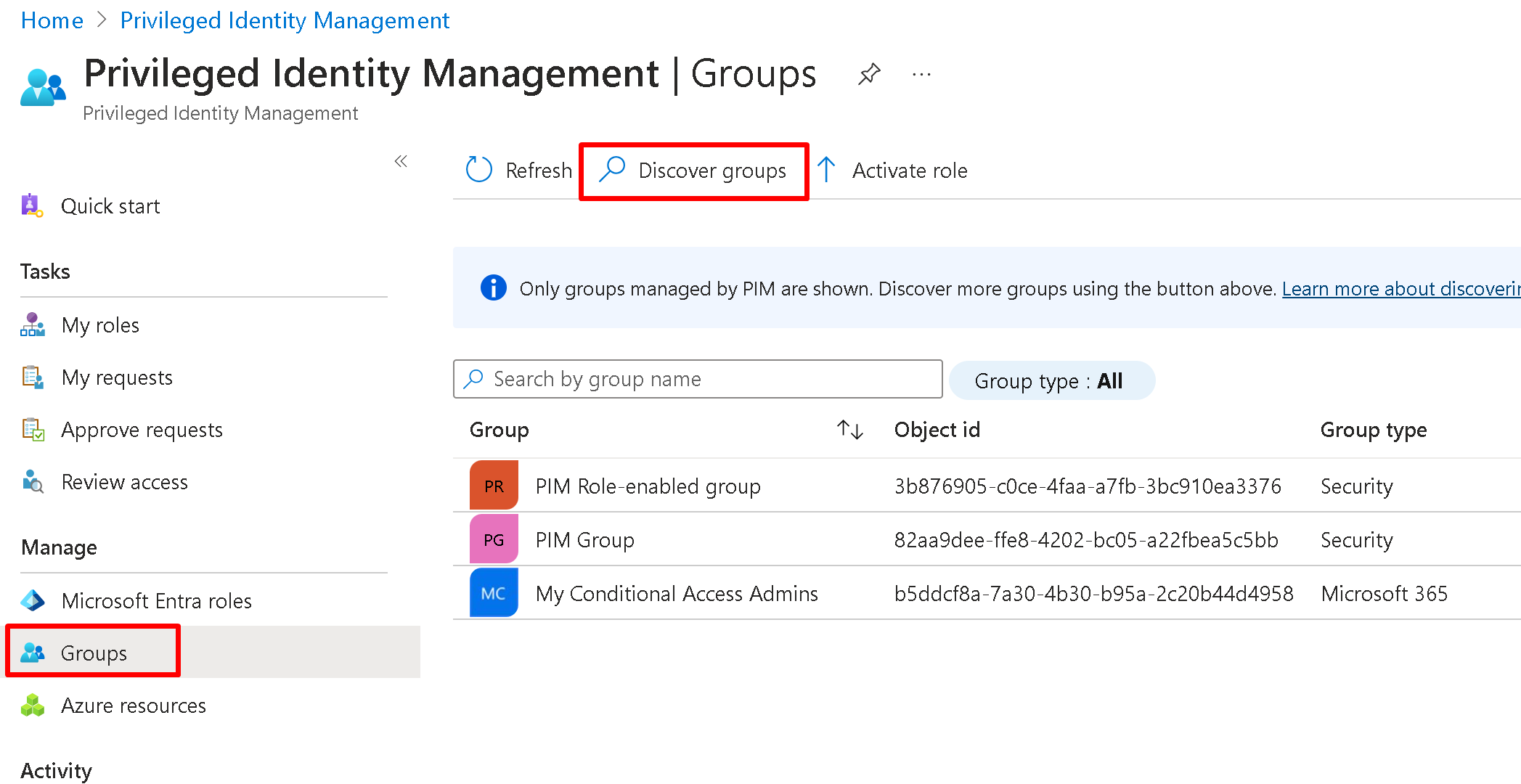Viewport: 1521px width, 784px height.
Task: Click the Discover groups button
Action: [694, 171]
